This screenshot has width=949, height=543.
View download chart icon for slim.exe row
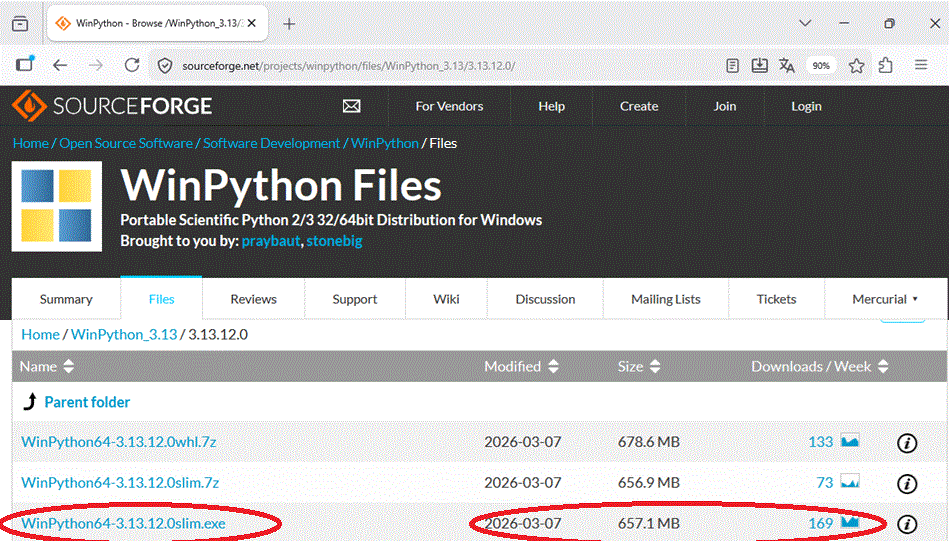[850, 522]
